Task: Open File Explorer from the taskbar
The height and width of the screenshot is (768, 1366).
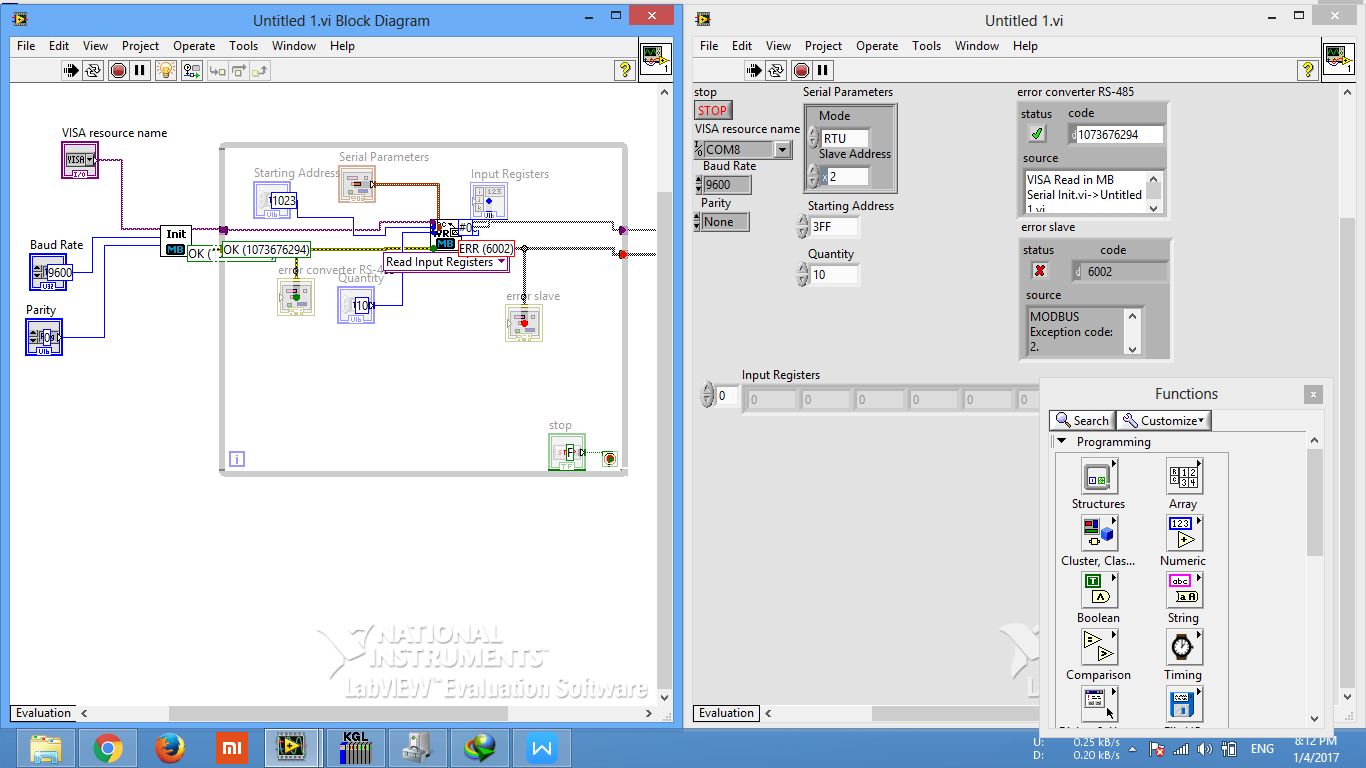Action: [46, 747]
